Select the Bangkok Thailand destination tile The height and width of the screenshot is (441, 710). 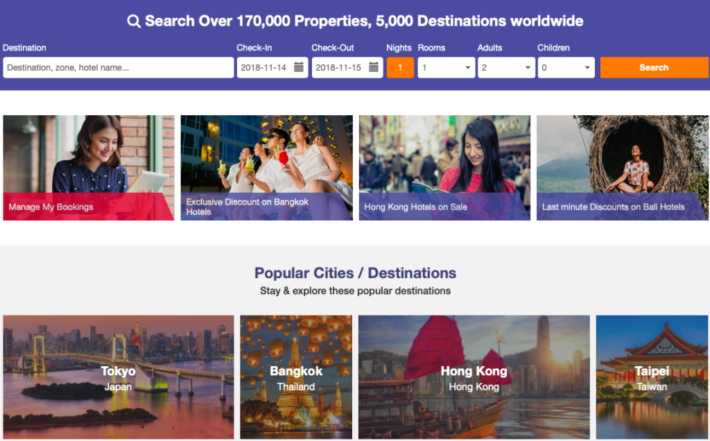pyautogui.click(x=296, y=377)
